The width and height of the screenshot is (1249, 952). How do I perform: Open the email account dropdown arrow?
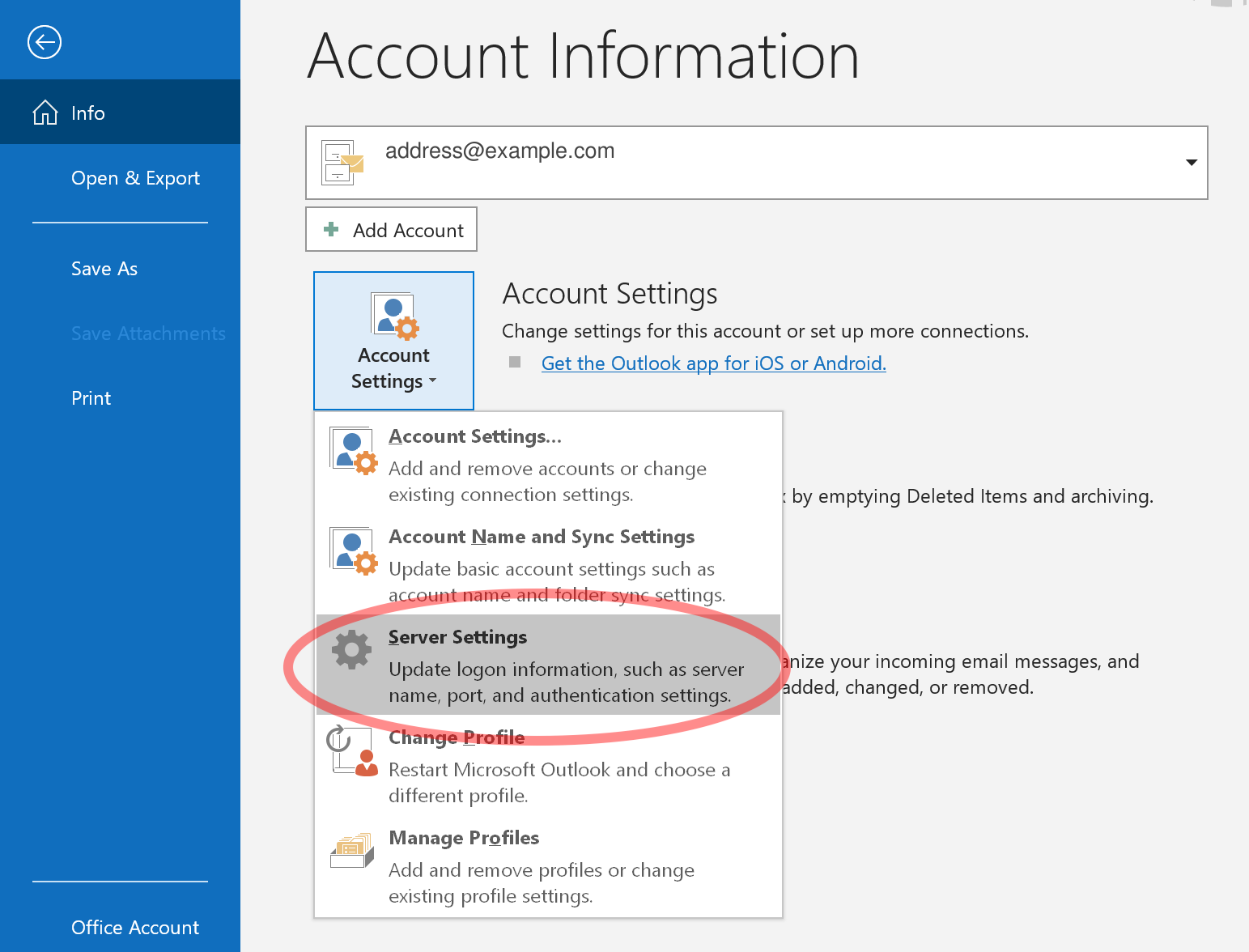click(1191, 163)
